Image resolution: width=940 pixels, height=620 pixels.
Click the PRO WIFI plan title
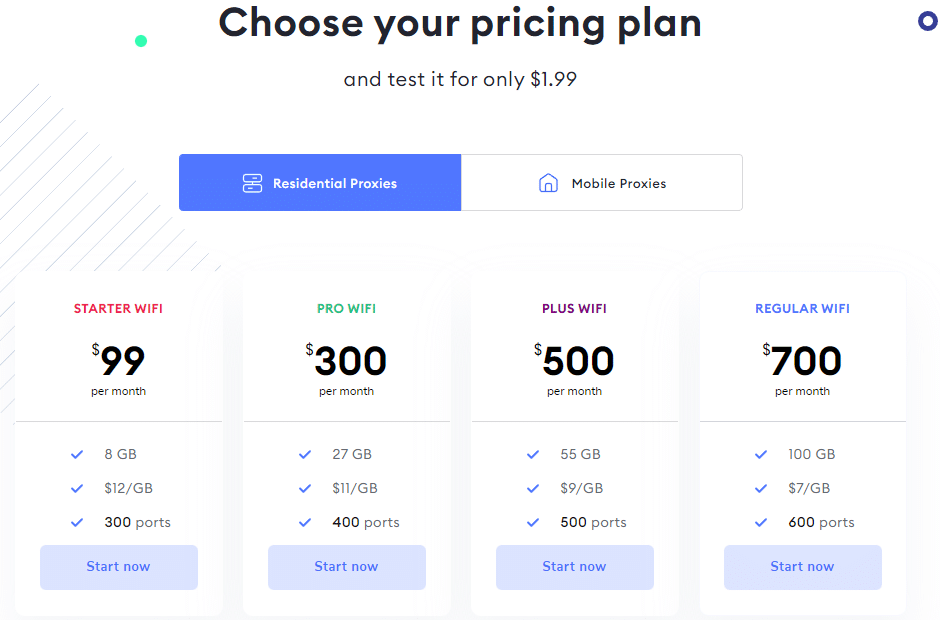coord(346,309)
